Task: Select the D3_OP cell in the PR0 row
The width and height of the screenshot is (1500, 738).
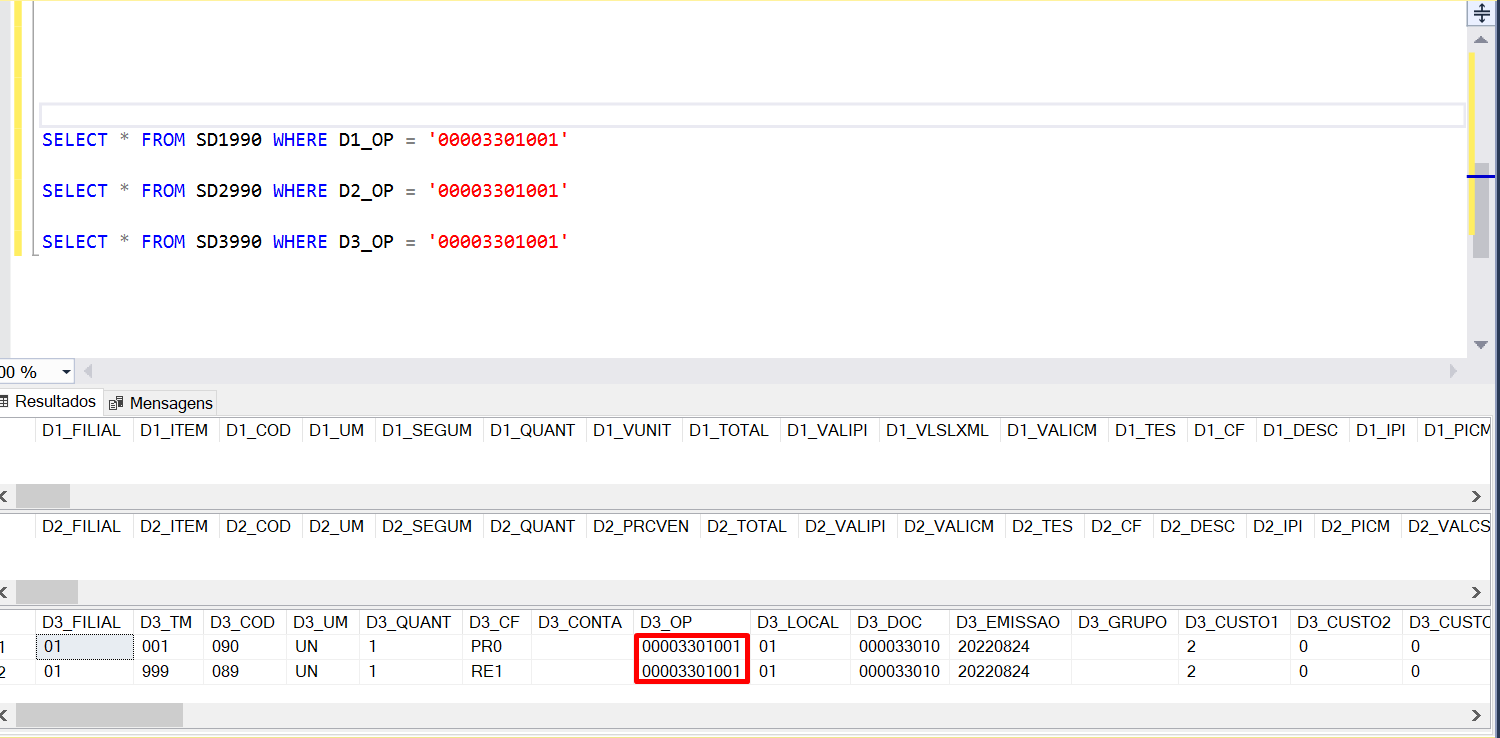Action: coord(692,647)
